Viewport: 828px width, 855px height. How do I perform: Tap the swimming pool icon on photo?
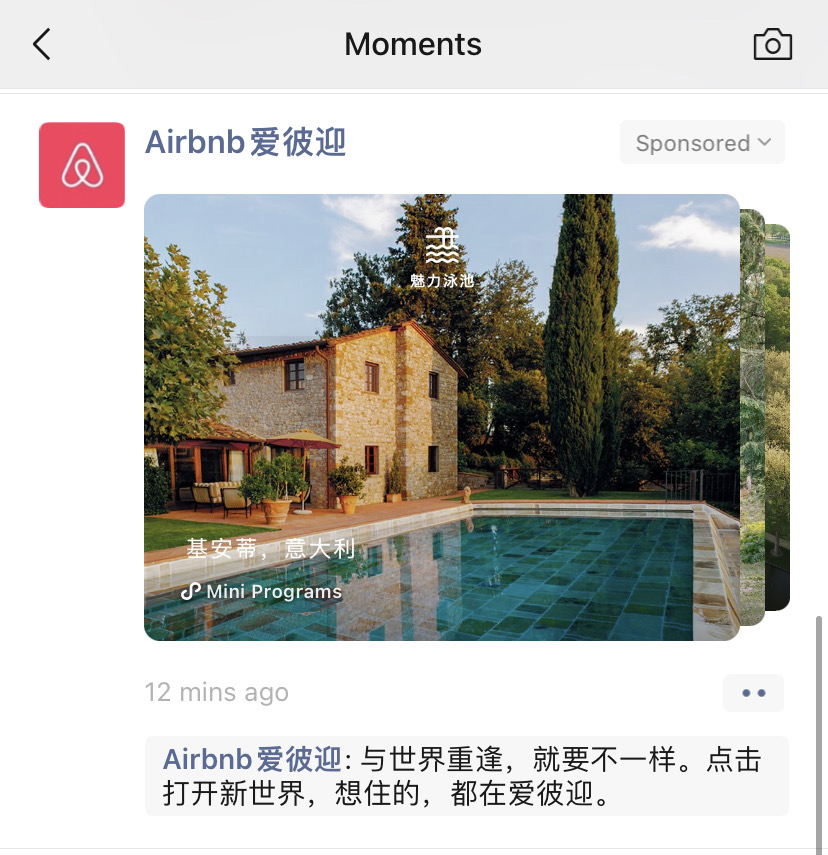(442, 246)
